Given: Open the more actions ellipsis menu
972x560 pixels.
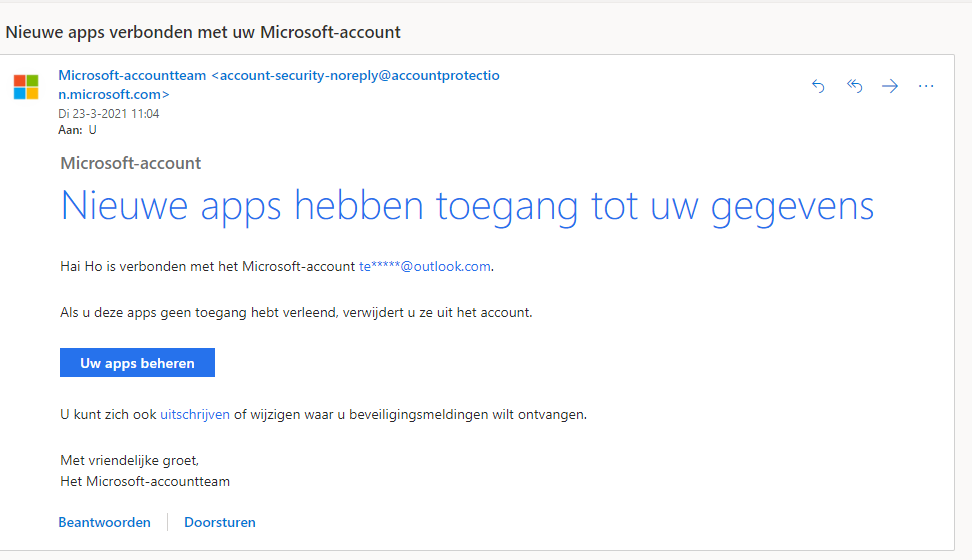Looking at the screenshot, I should pyautogui.click(x=926, y=86).
